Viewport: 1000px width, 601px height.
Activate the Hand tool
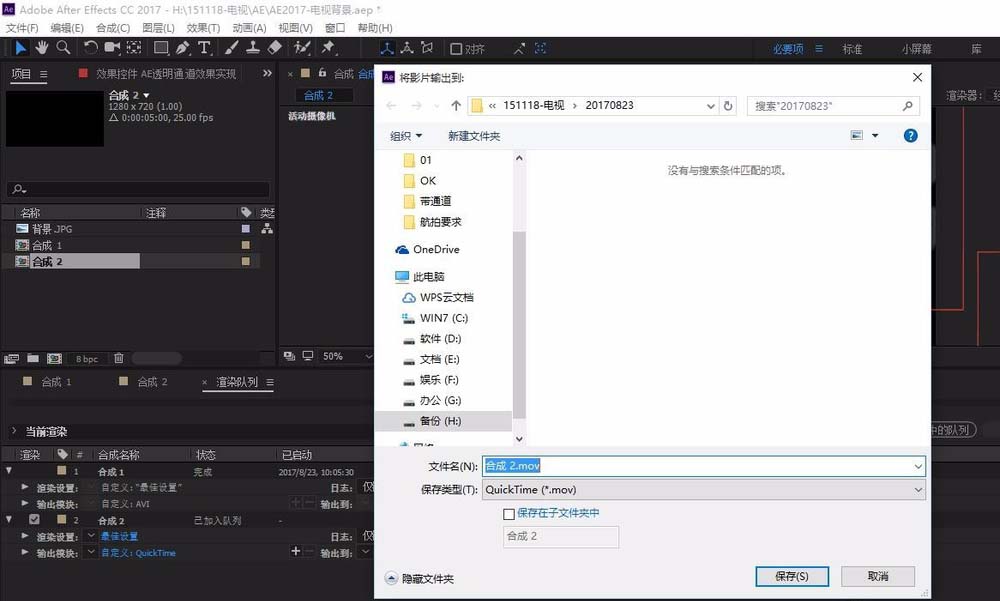(42, 47)
